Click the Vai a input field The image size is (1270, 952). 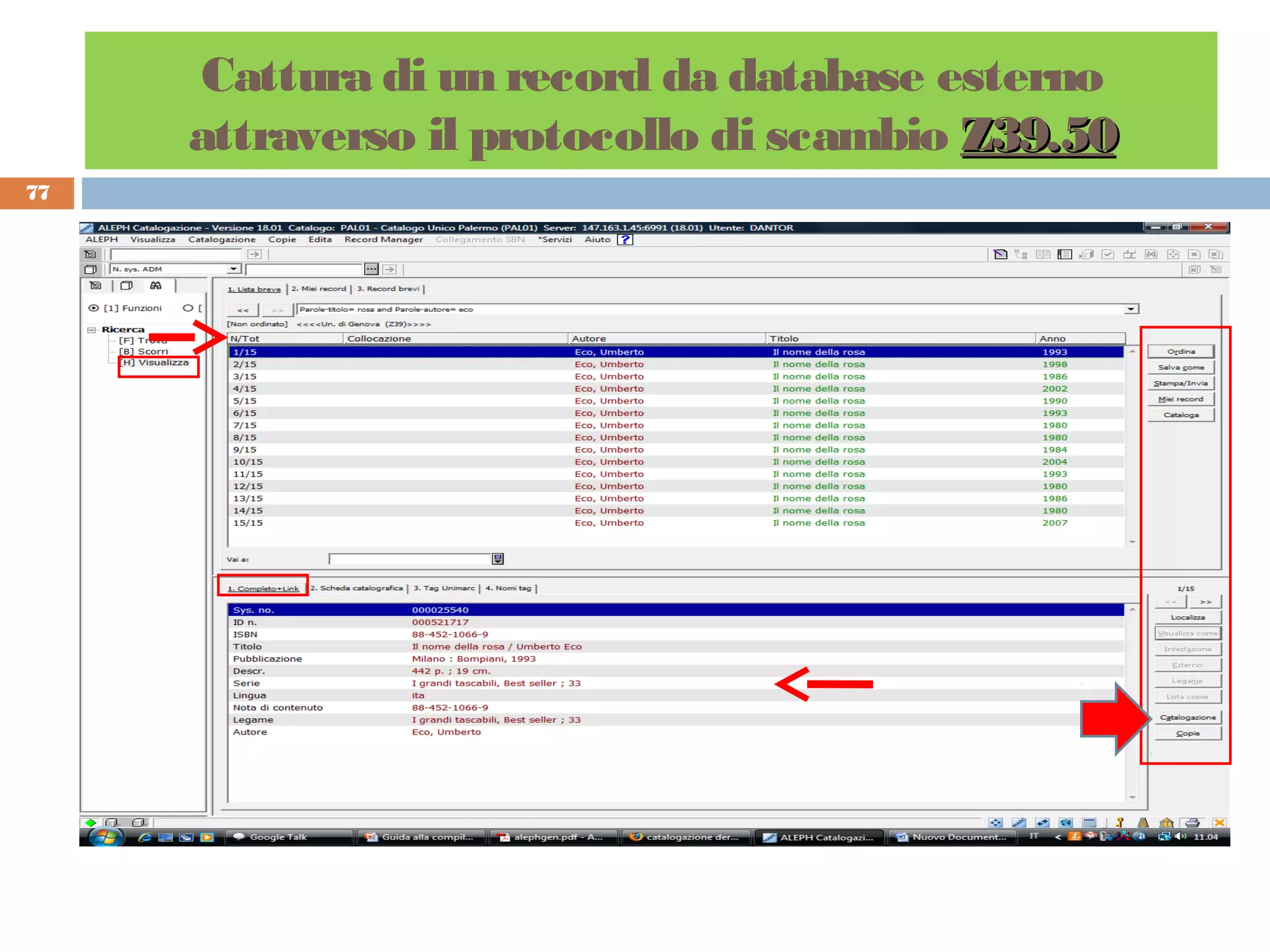(x=410, y=559)
